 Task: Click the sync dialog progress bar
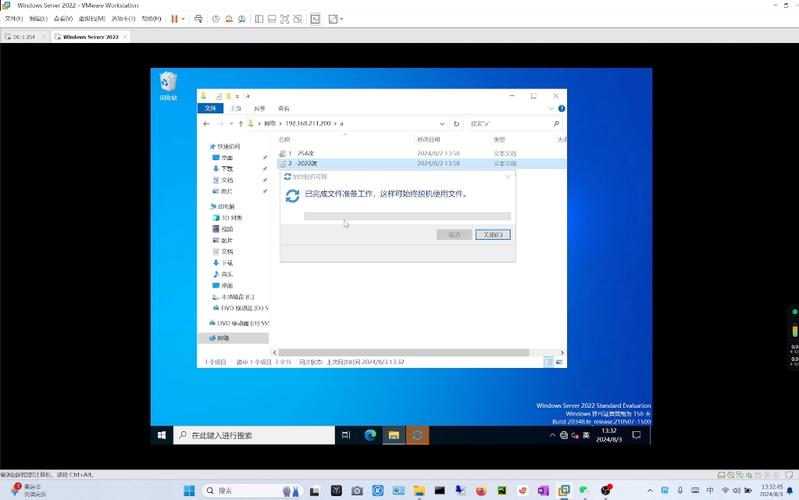point(407,216)
